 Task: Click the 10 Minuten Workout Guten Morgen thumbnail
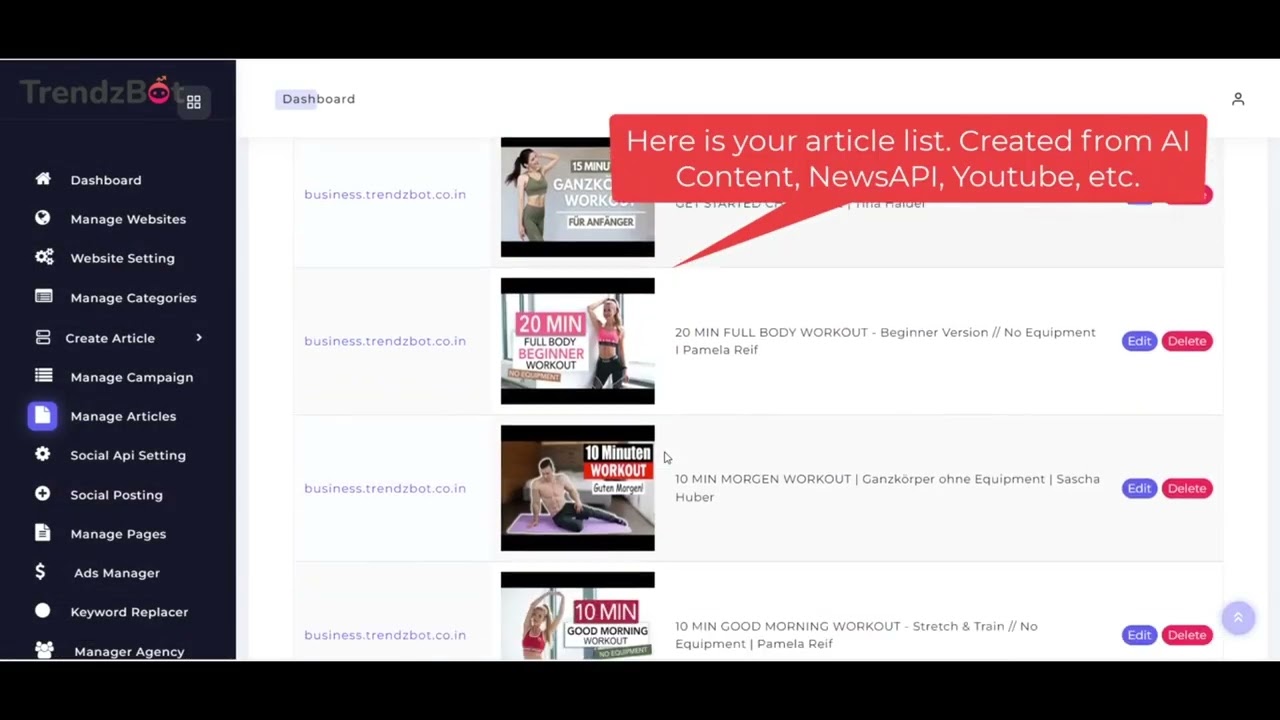tap(578, 488)
